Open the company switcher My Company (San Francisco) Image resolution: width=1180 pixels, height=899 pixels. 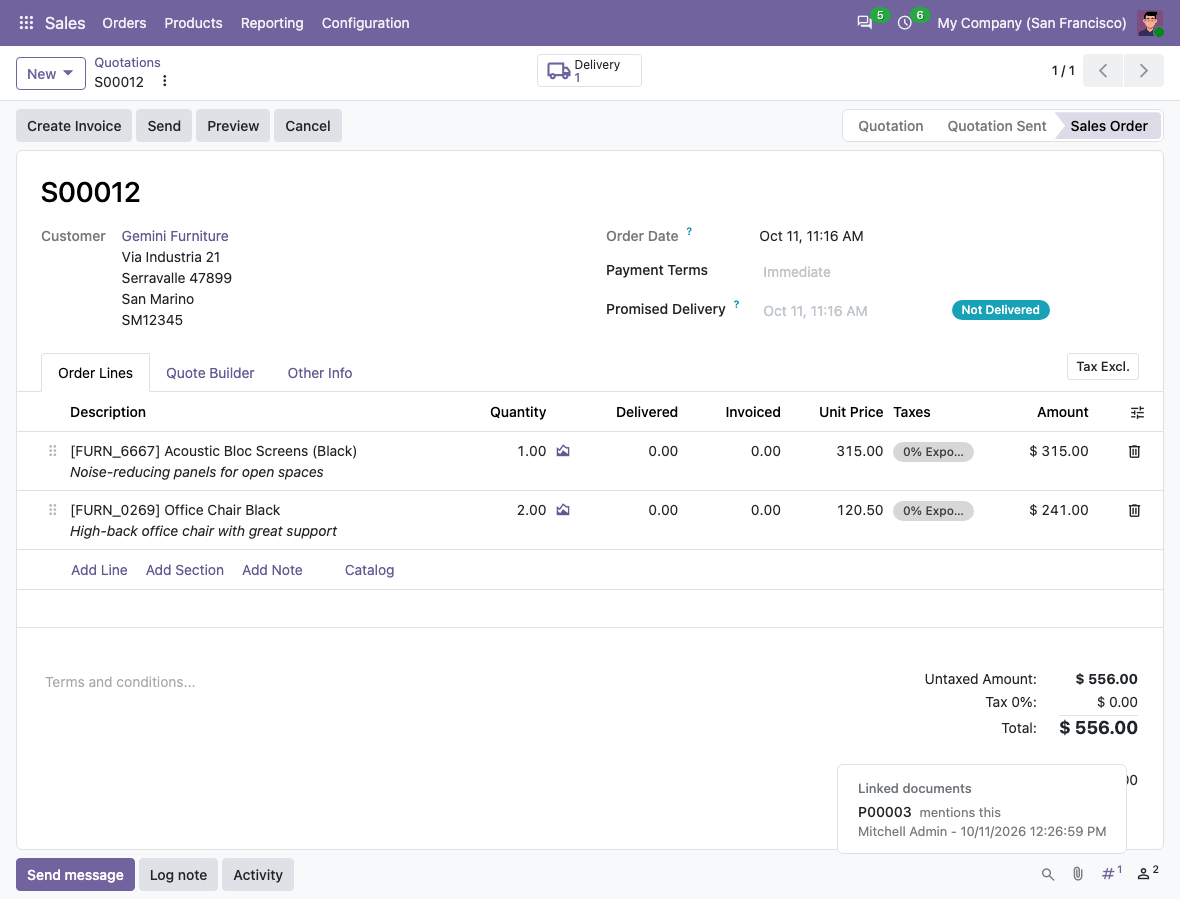coord(1031,23)
